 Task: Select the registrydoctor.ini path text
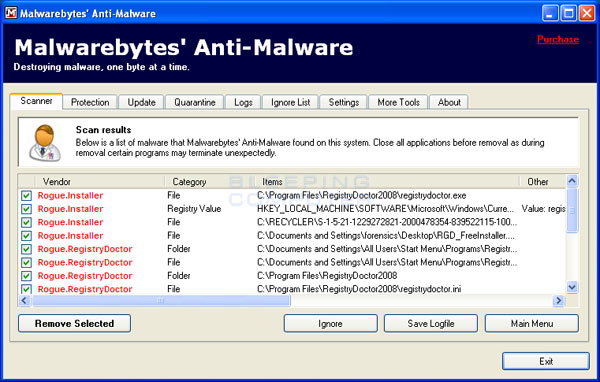359,289
